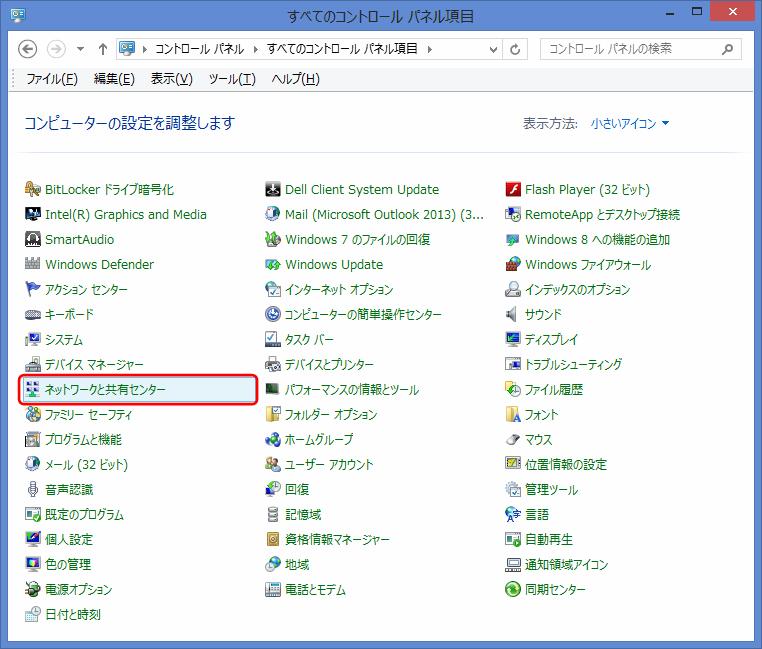
Task: Open the 同期センター green sync icon
Action: click(513, 589)
